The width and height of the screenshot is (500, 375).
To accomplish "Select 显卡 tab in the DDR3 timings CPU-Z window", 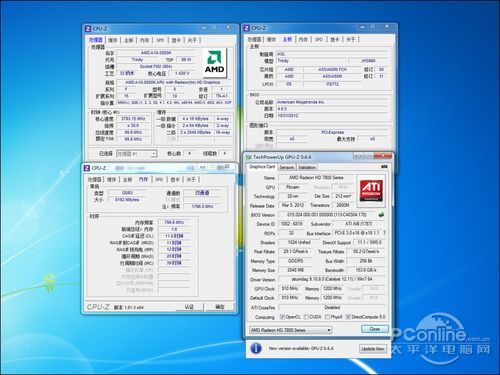I will pyautogui.click(x=175, y=180).
